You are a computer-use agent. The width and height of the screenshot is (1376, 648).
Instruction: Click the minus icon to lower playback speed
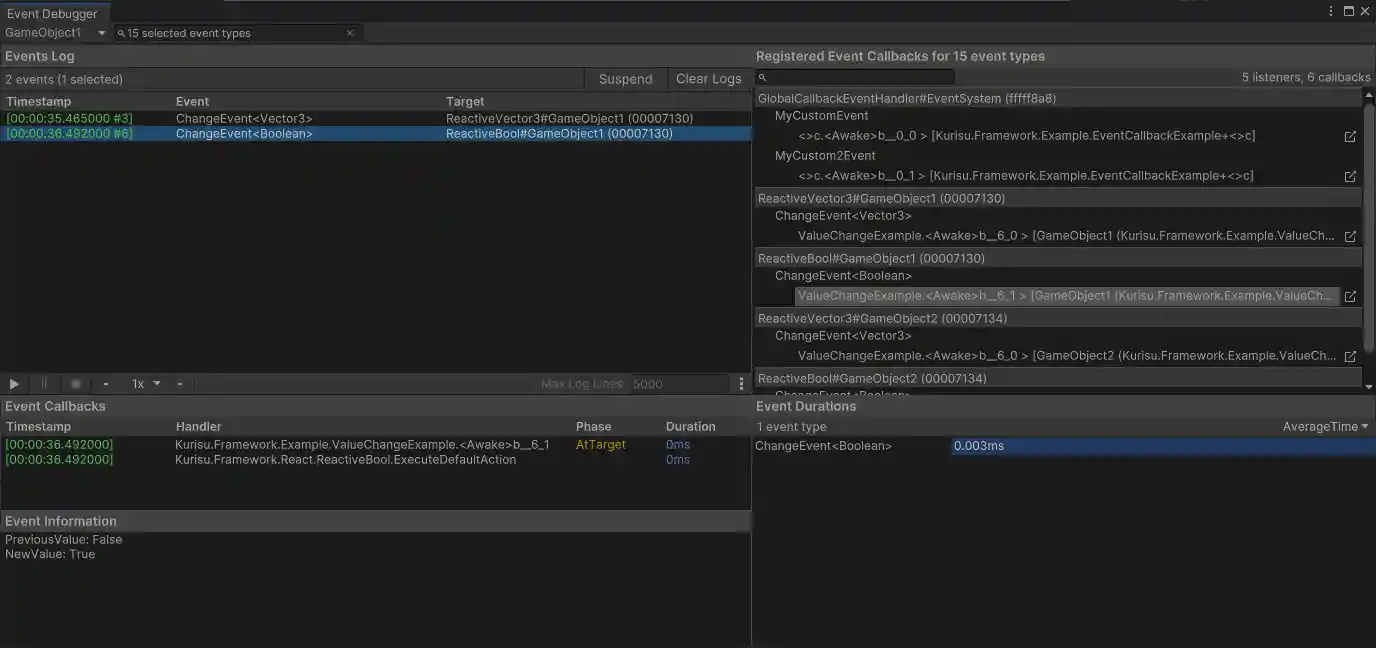coord(105,383)
